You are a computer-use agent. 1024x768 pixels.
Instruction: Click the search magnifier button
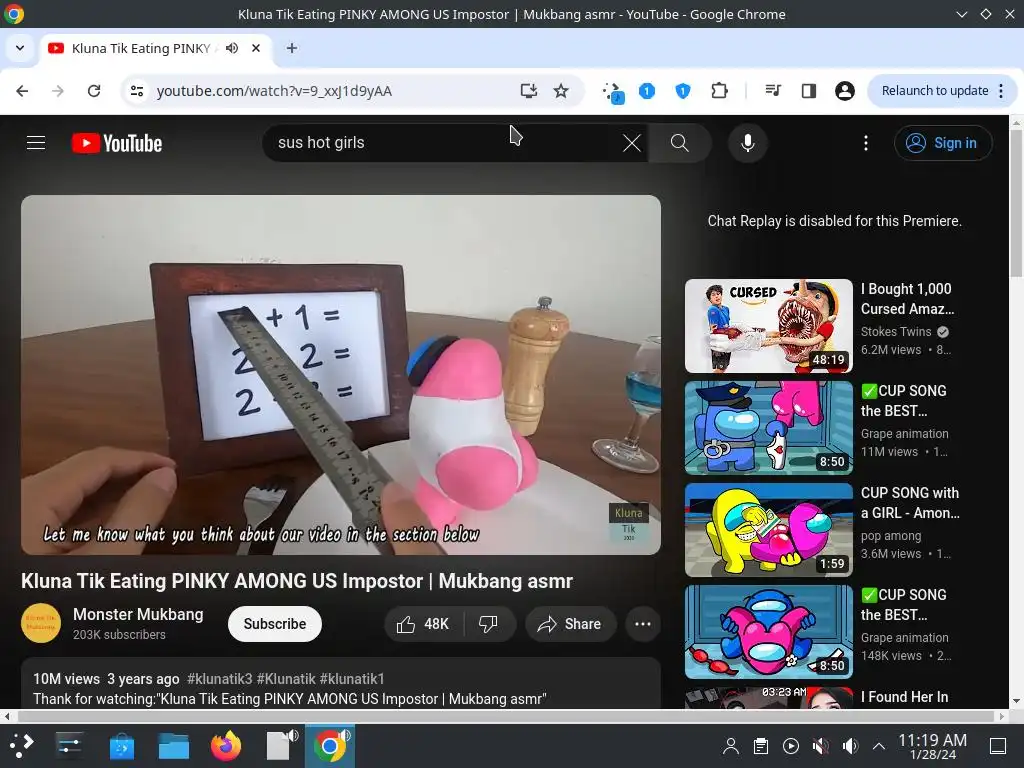pyautogui.click(x=680, y=143)
